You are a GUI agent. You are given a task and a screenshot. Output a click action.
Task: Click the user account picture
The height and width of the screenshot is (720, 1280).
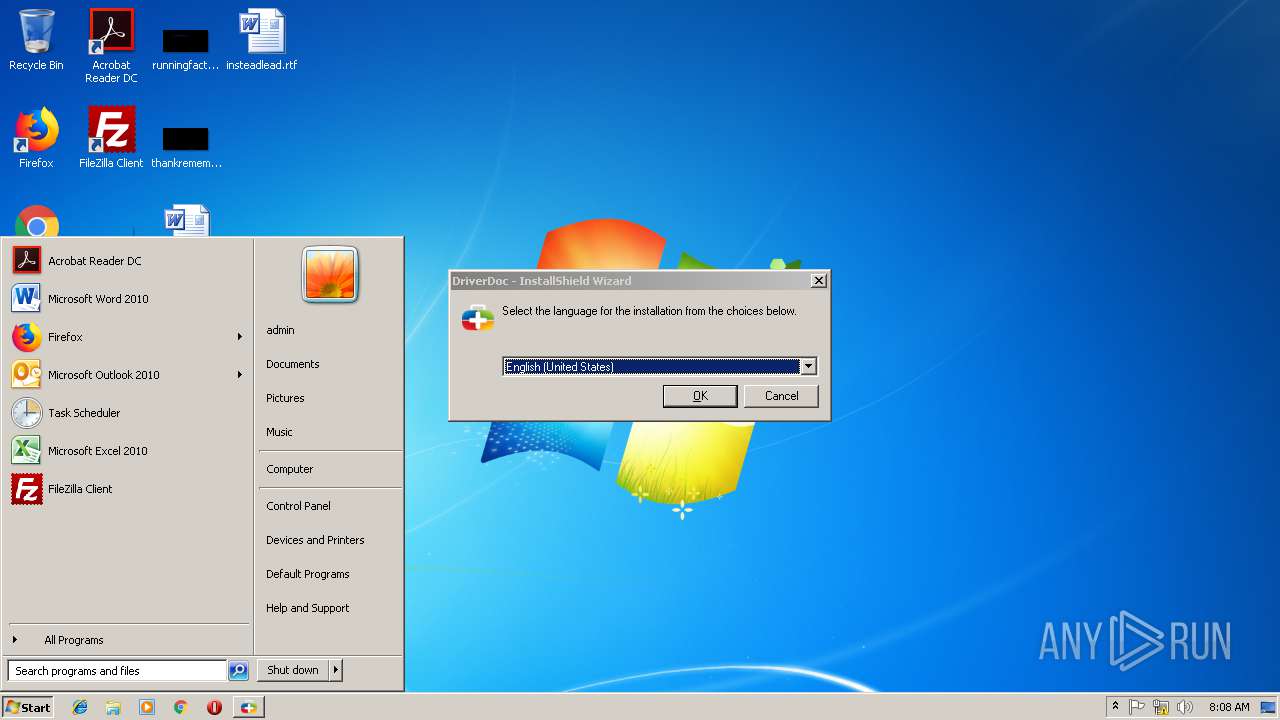pos(330,274)
